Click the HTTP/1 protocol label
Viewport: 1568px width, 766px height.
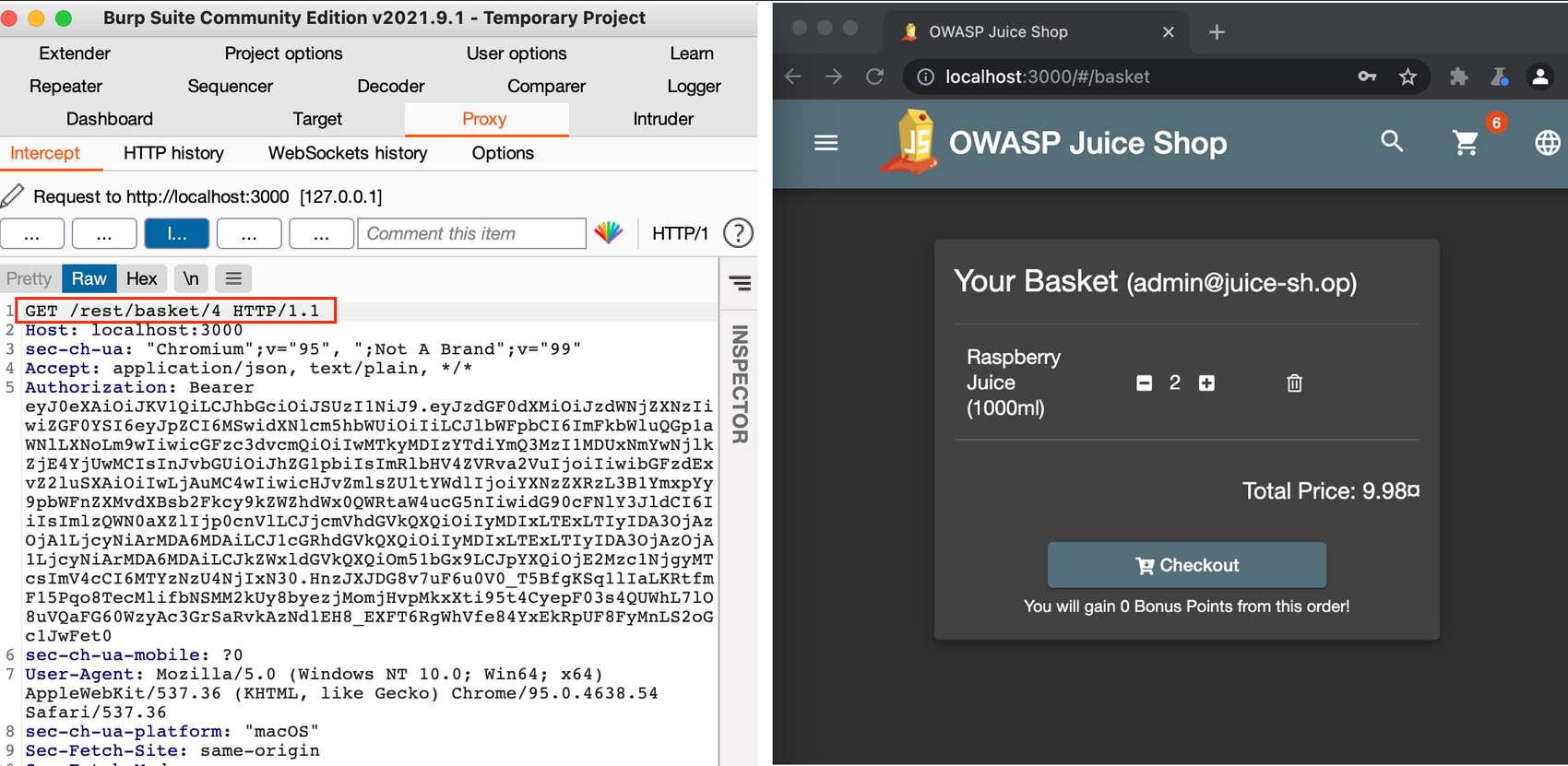[680, 234]
